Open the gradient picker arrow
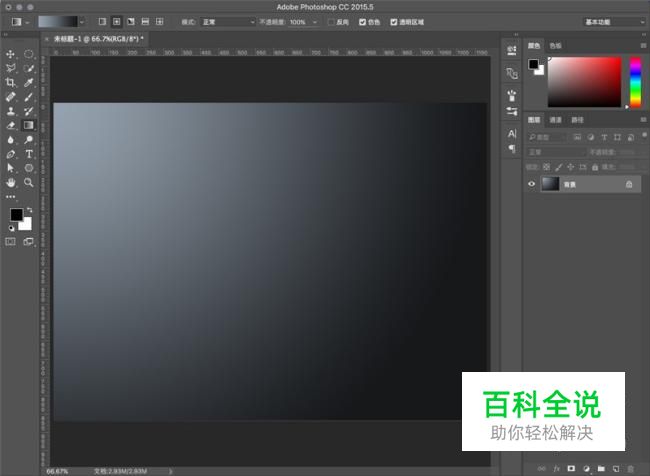The width and height of the screenshot is (650, 476). pyautogui.click(x=82, y=22)
